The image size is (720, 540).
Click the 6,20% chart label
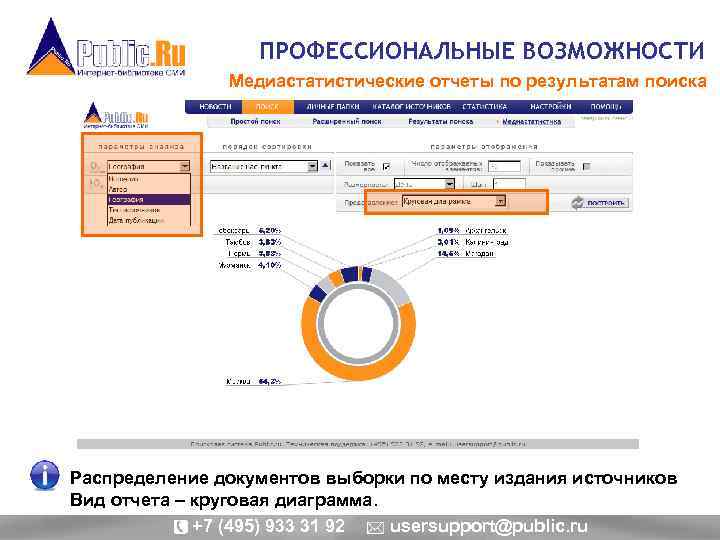tap(270, 231)
